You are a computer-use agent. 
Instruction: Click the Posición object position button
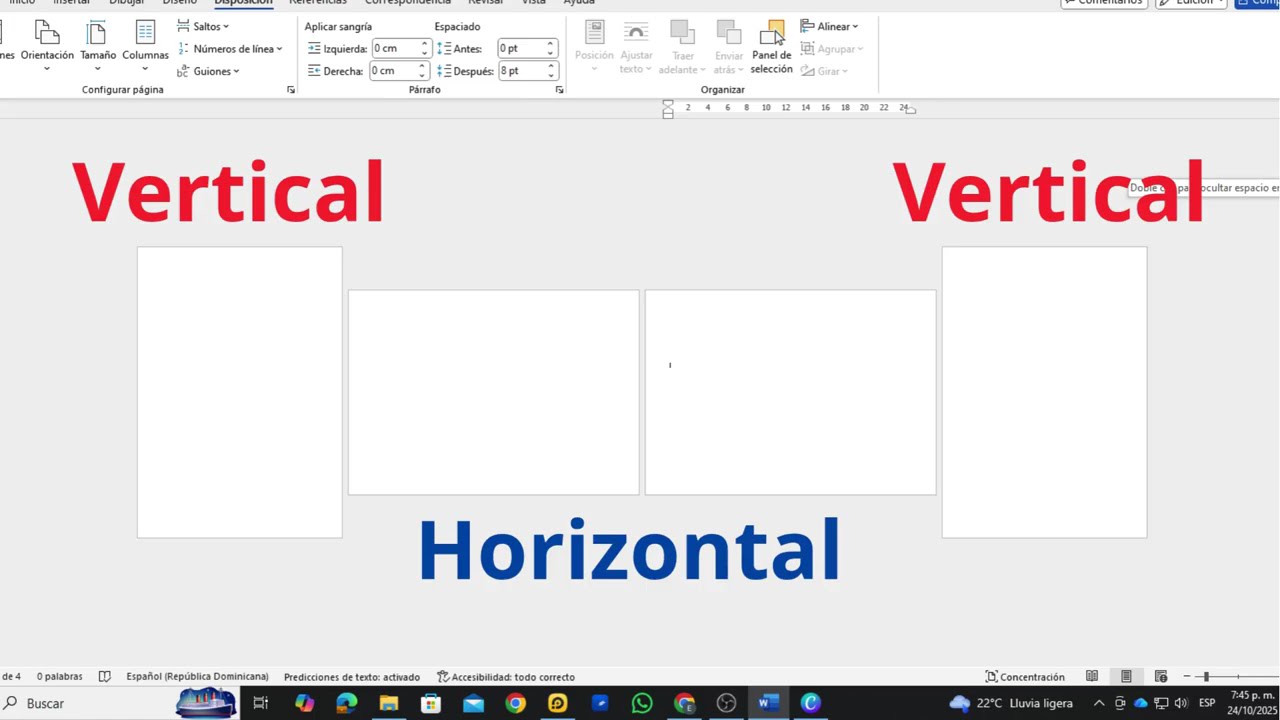594,46
